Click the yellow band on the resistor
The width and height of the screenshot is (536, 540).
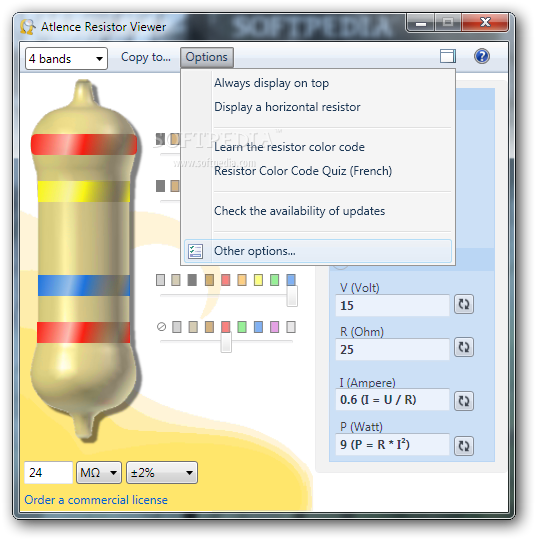pyautogui.click(x=84, y=191)
